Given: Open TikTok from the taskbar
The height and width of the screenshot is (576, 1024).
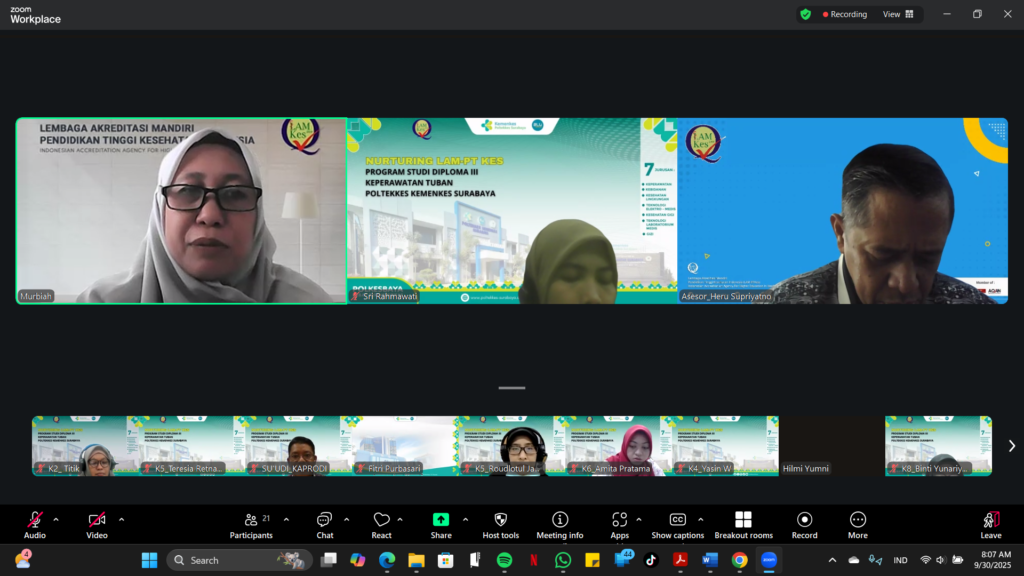Looking at the screenshot, I should point(651,560).
